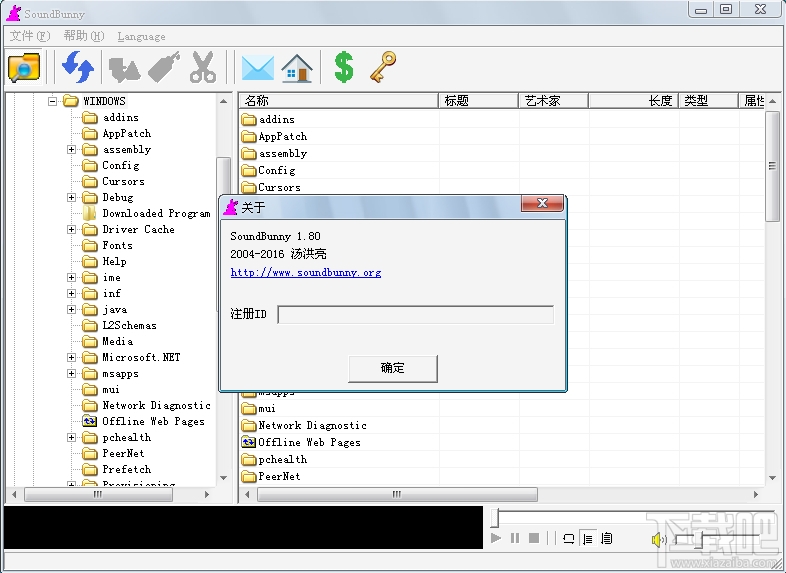Toggle the repeat single track mode
The height and width of the screenshot is (573, 786).
(x=568, y=539)
